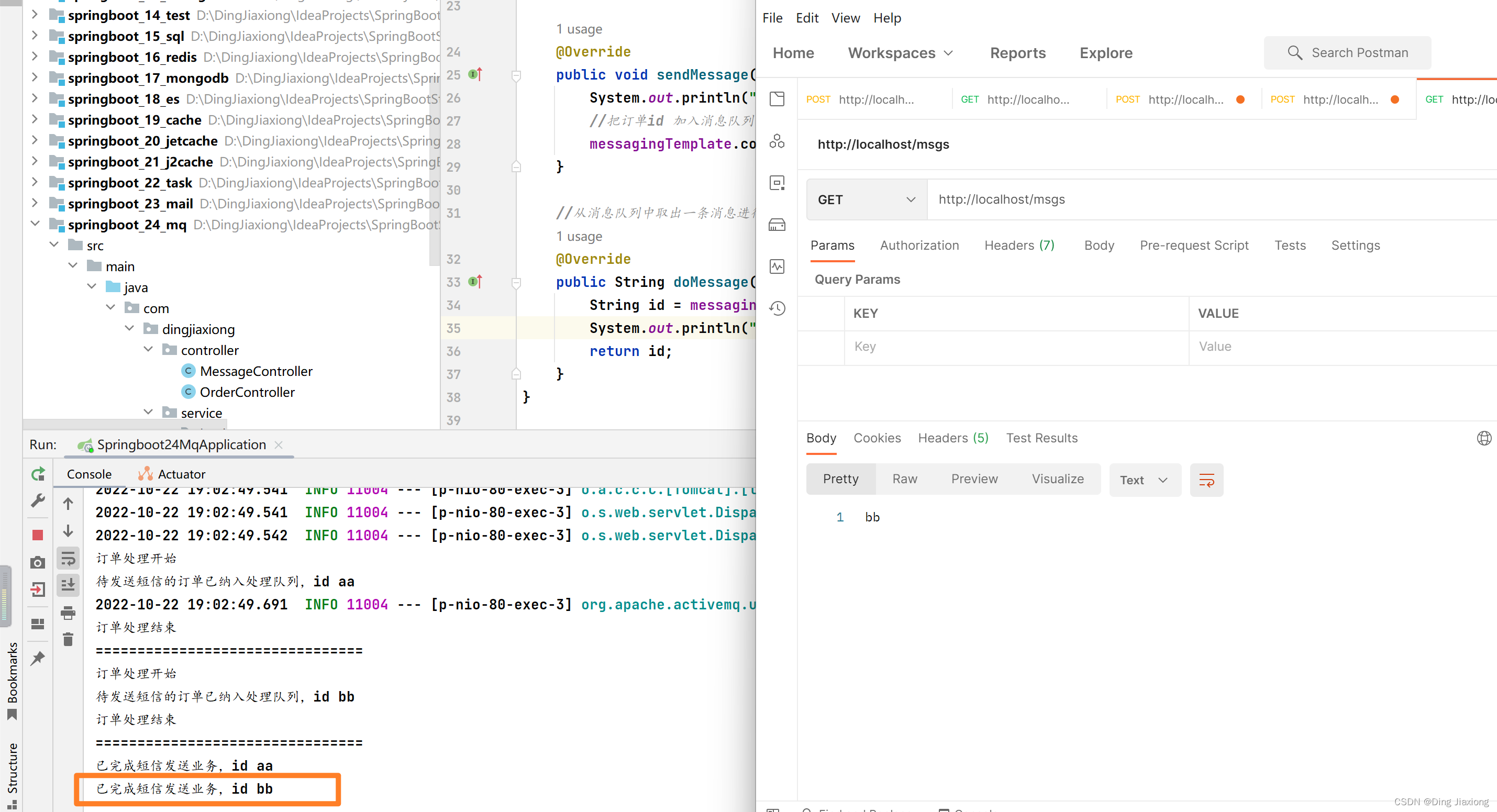Toggle the Raw response view button

pos(903,478)
